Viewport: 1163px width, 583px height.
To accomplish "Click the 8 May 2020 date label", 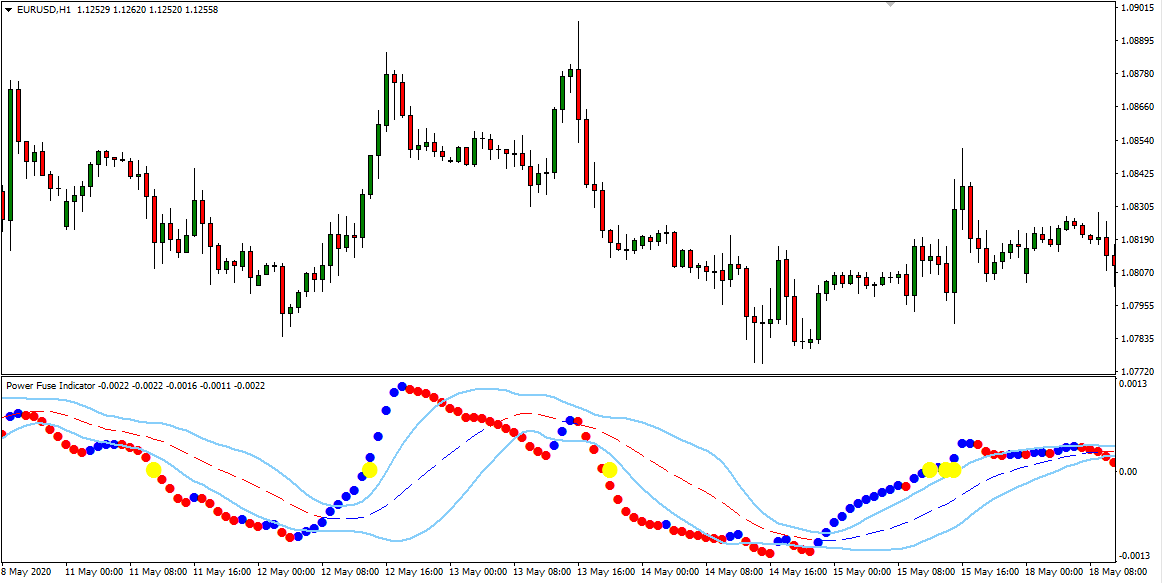I will pyautogui.click(x=26, y=573).
